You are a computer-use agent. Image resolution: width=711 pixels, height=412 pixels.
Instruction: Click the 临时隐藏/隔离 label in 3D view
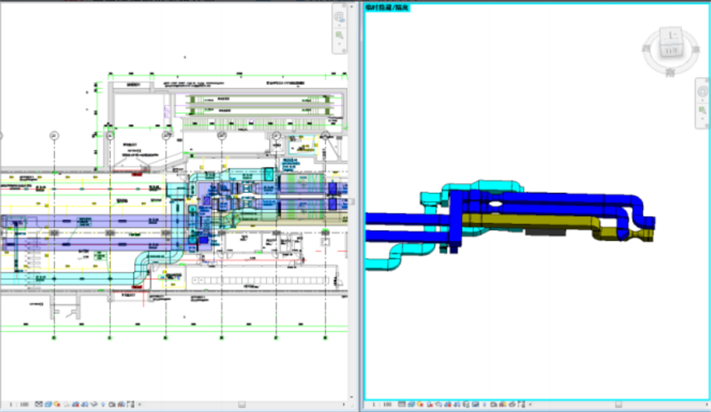[390, 7]
